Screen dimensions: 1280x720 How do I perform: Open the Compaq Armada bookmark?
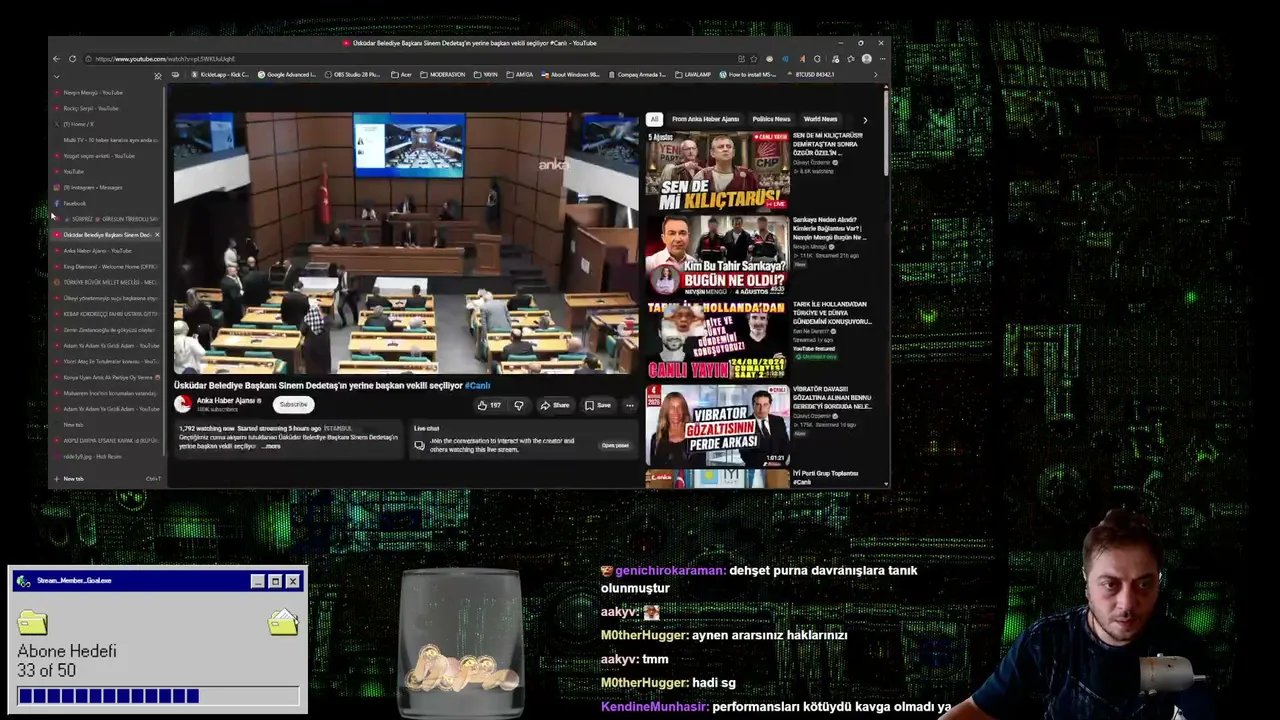click(x=639, y=75)
